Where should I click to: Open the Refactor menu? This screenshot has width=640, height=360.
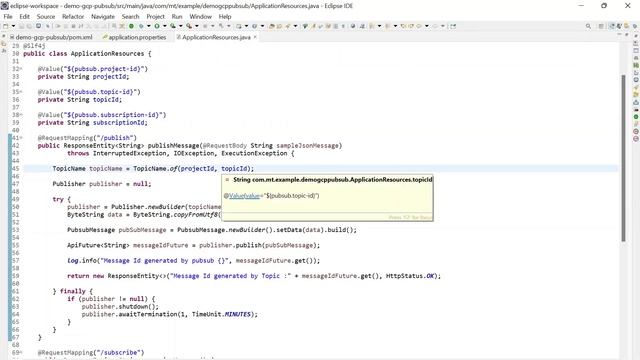pyautogui.click(x=73, y=16)
